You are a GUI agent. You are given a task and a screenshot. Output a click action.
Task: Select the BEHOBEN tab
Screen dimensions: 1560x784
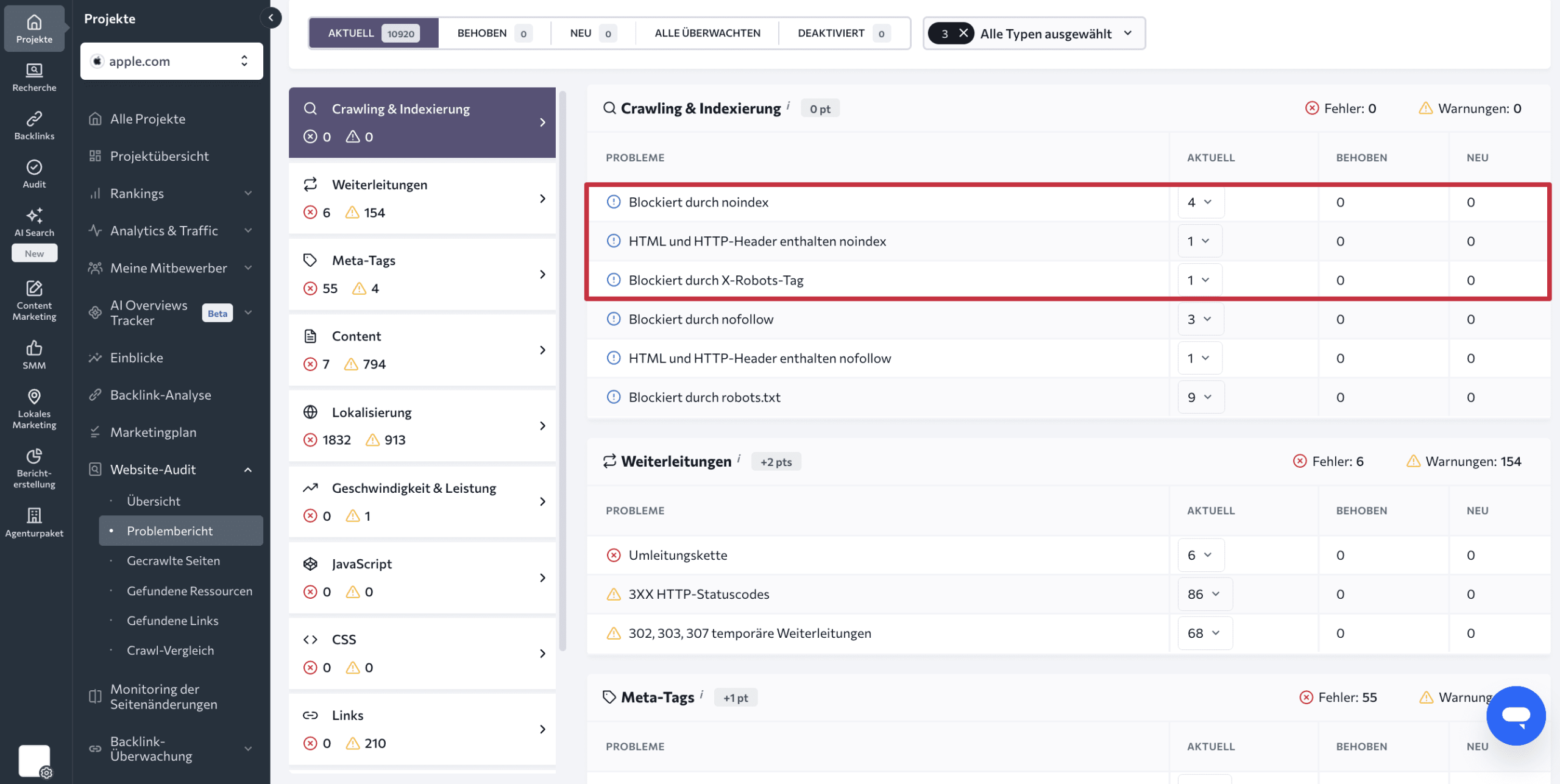tap(494, 33)
